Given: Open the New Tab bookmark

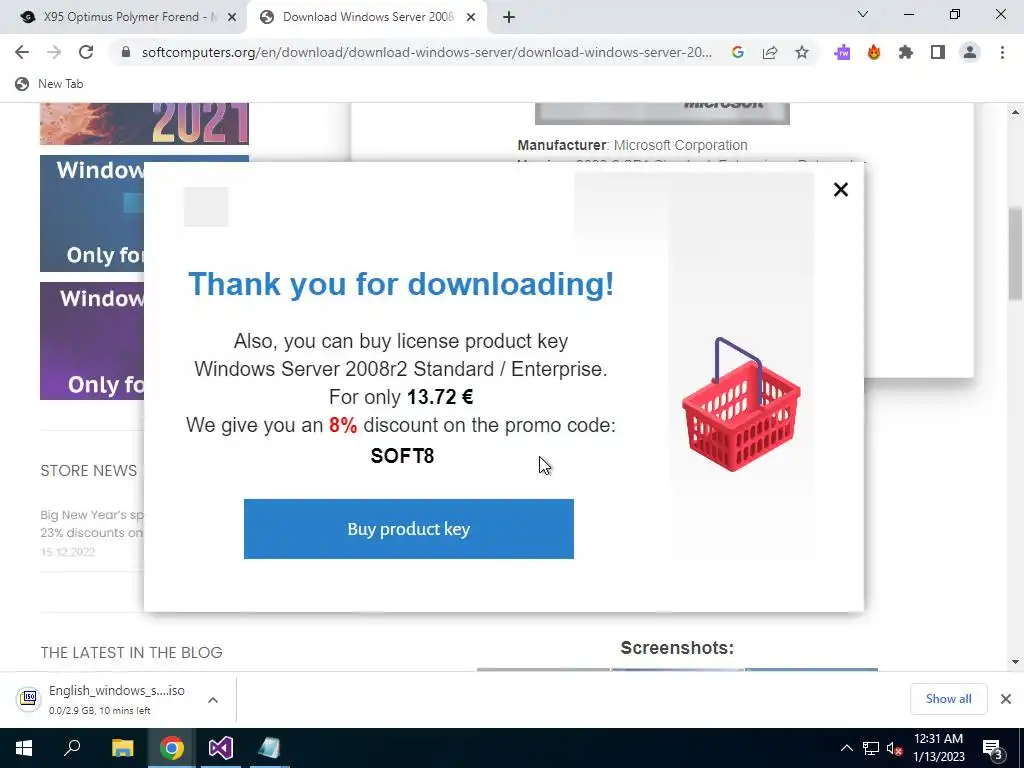Looking at the screenshot, I should (x=50, y=84).
